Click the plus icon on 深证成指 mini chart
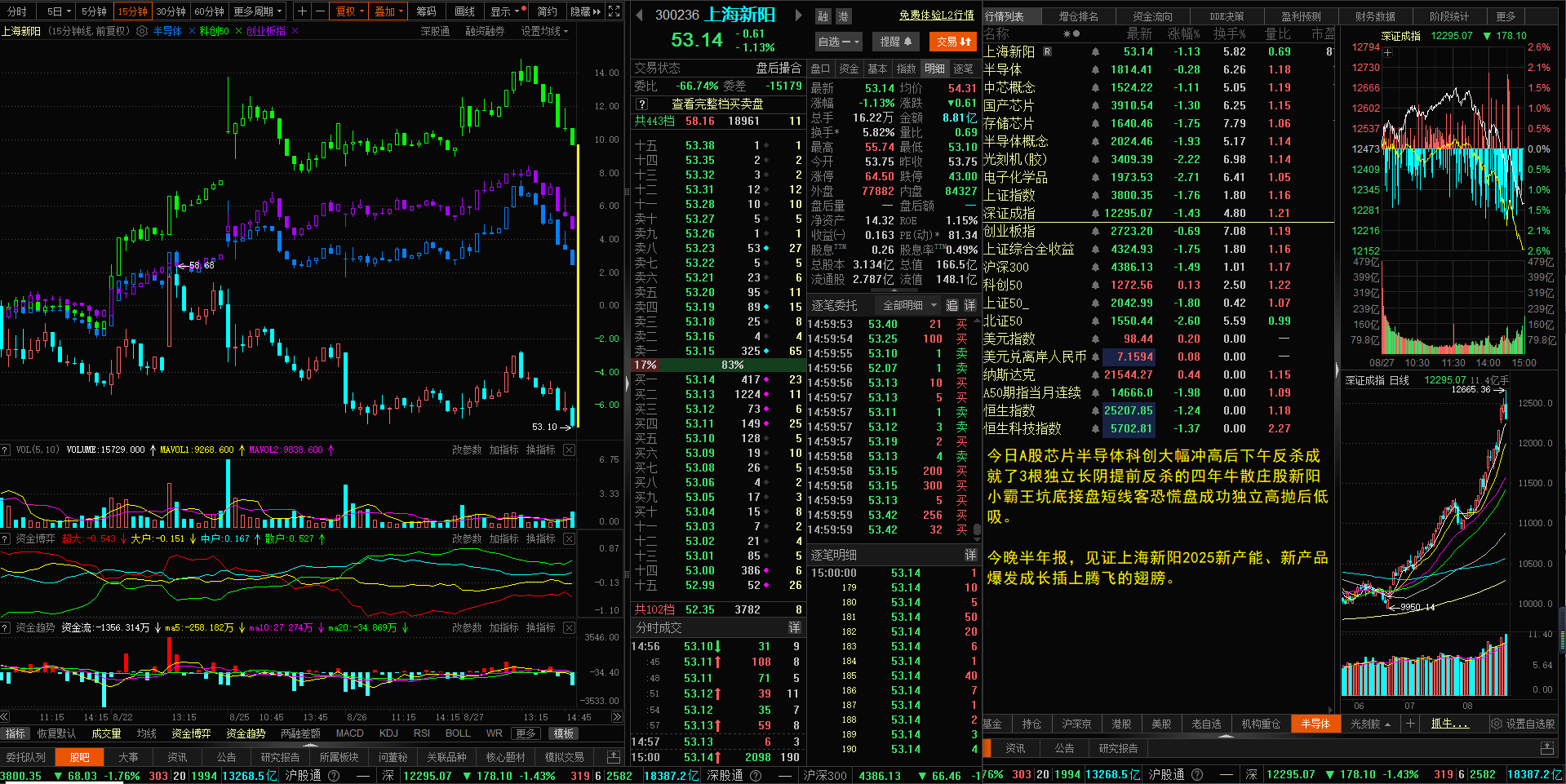Image resolution: width=1566 pixels, height=784 pixels. pos(1388,53)
